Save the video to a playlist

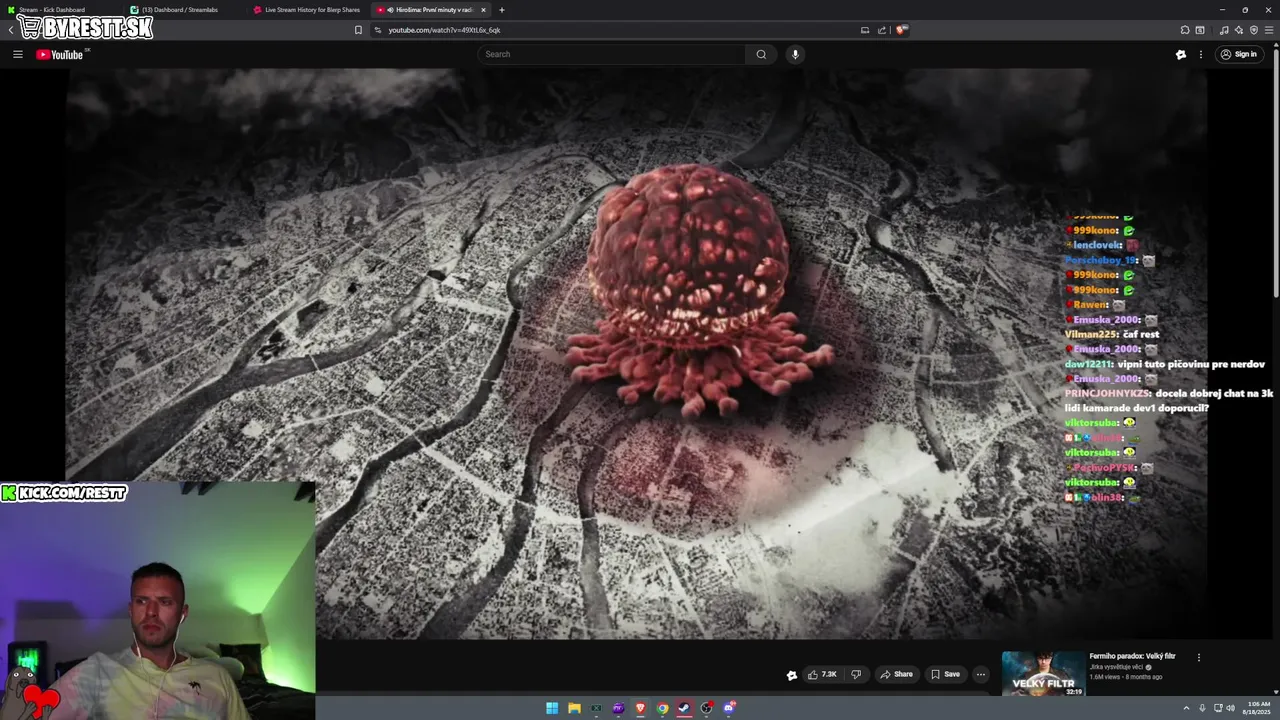pyautogui.click(x=945, y=674)
